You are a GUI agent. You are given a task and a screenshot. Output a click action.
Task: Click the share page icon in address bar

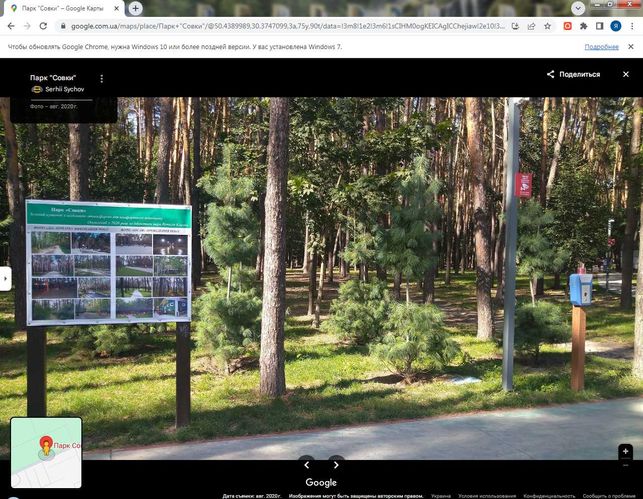531,26
